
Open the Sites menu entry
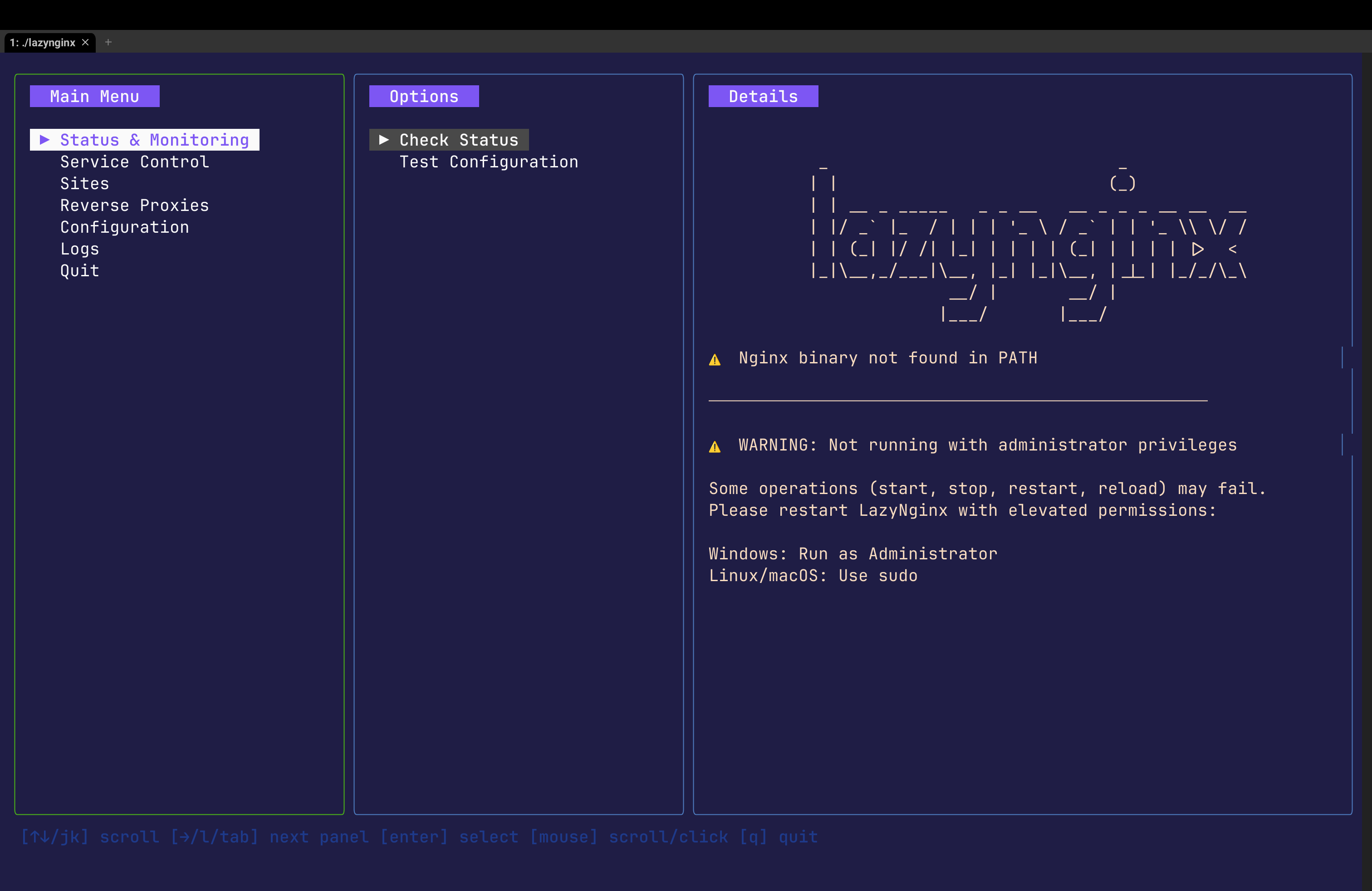coord(85,184)
